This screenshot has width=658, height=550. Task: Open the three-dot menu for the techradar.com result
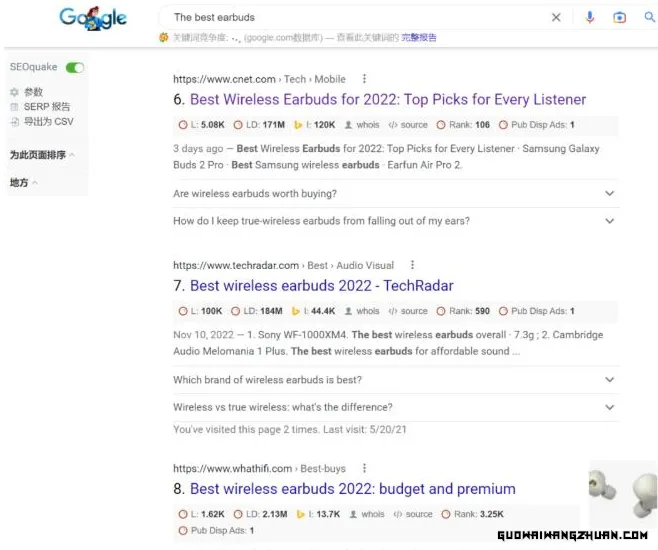tap(413, 265)
